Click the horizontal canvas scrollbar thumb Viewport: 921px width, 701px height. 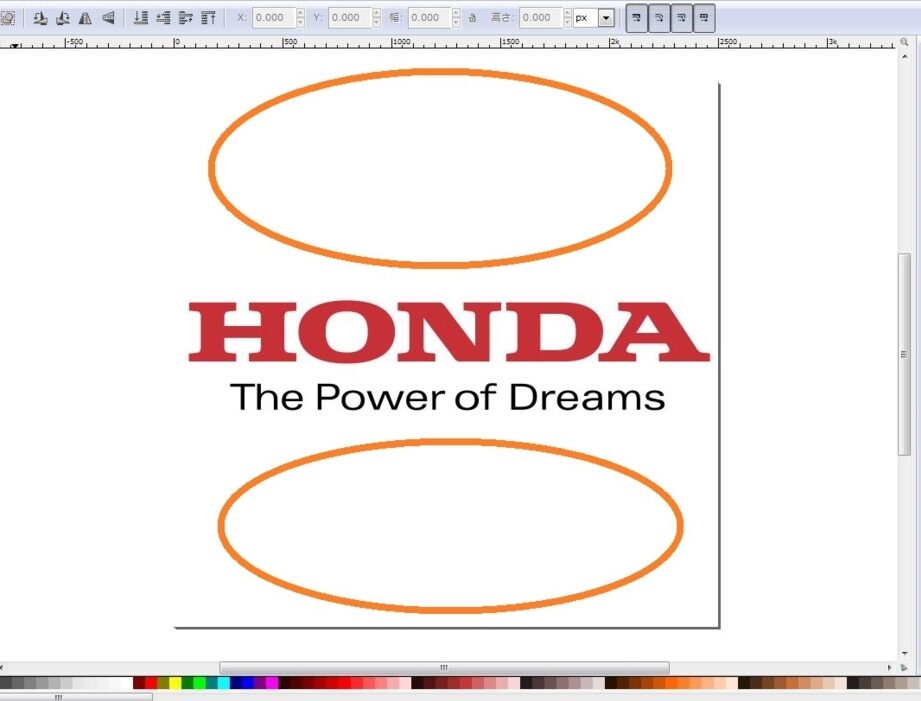pos(444,668)
